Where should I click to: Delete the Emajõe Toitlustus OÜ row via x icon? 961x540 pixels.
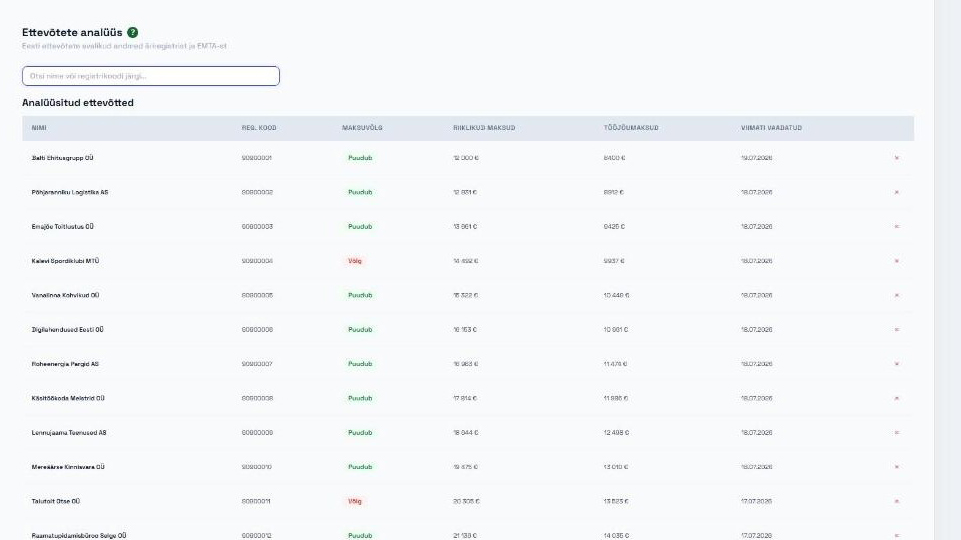point(897,227)
